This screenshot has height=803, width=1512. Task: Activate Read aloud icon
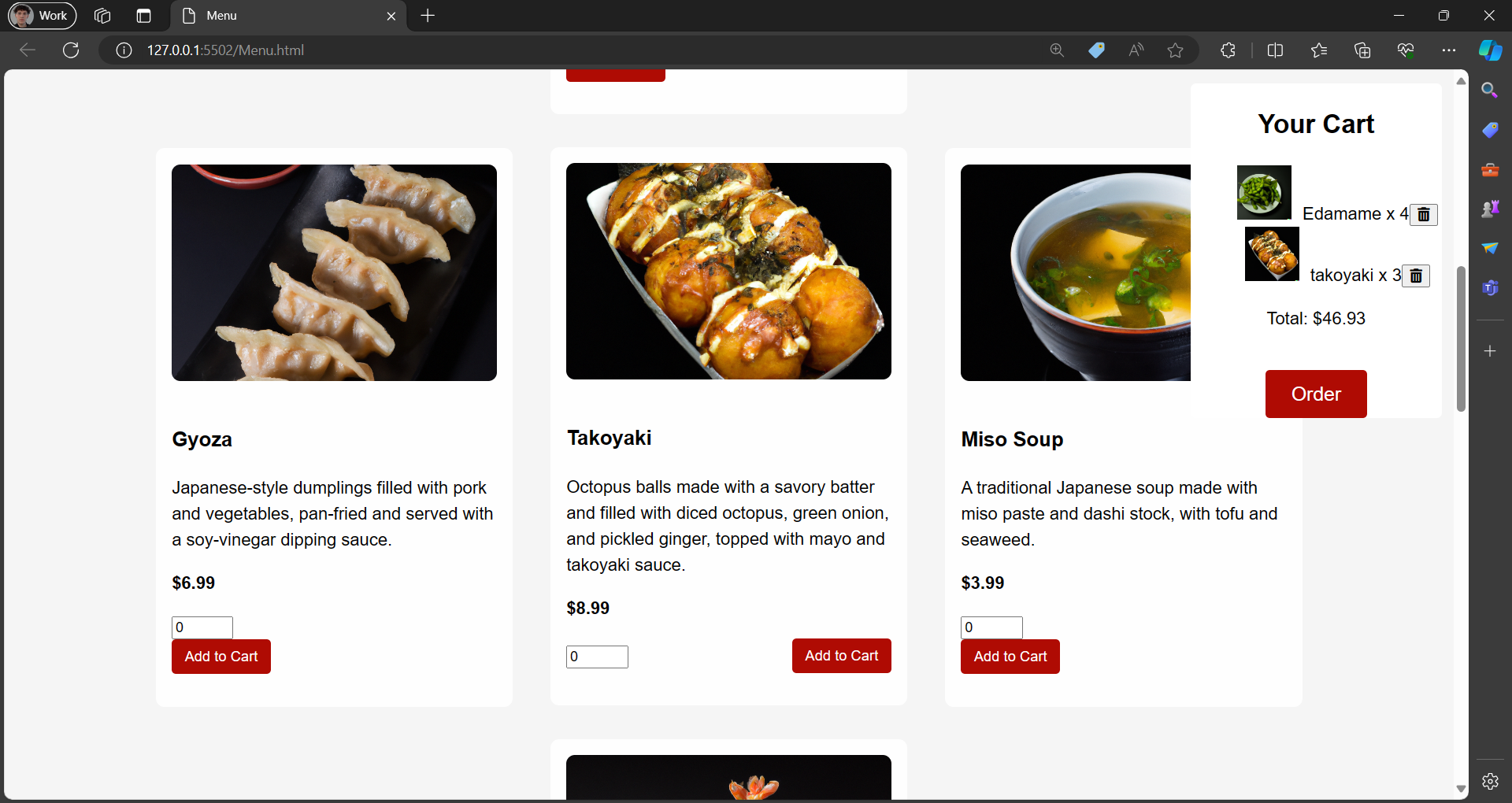tap(1136, 50)
